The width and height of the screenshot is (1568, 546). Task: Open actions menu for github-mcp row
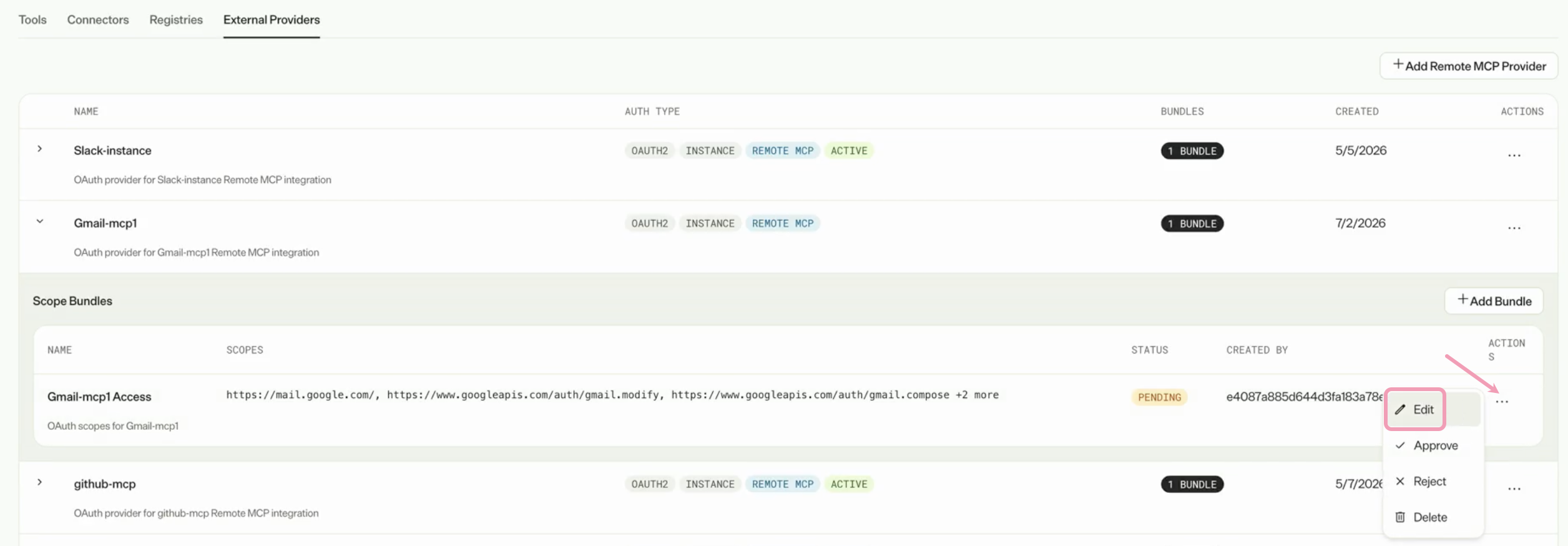[1514, 488]
